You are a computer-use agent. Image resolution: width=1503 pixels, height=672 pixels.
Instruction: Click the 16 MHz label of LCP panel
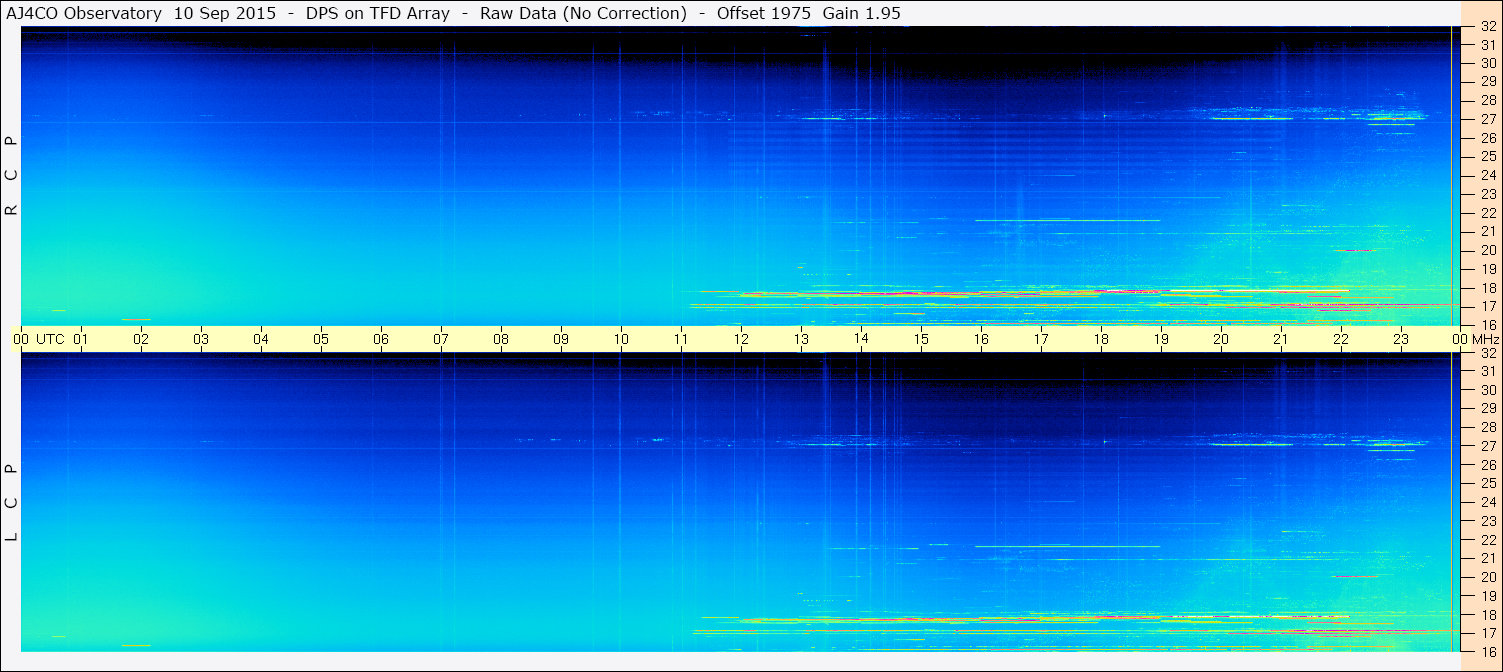1487,652
